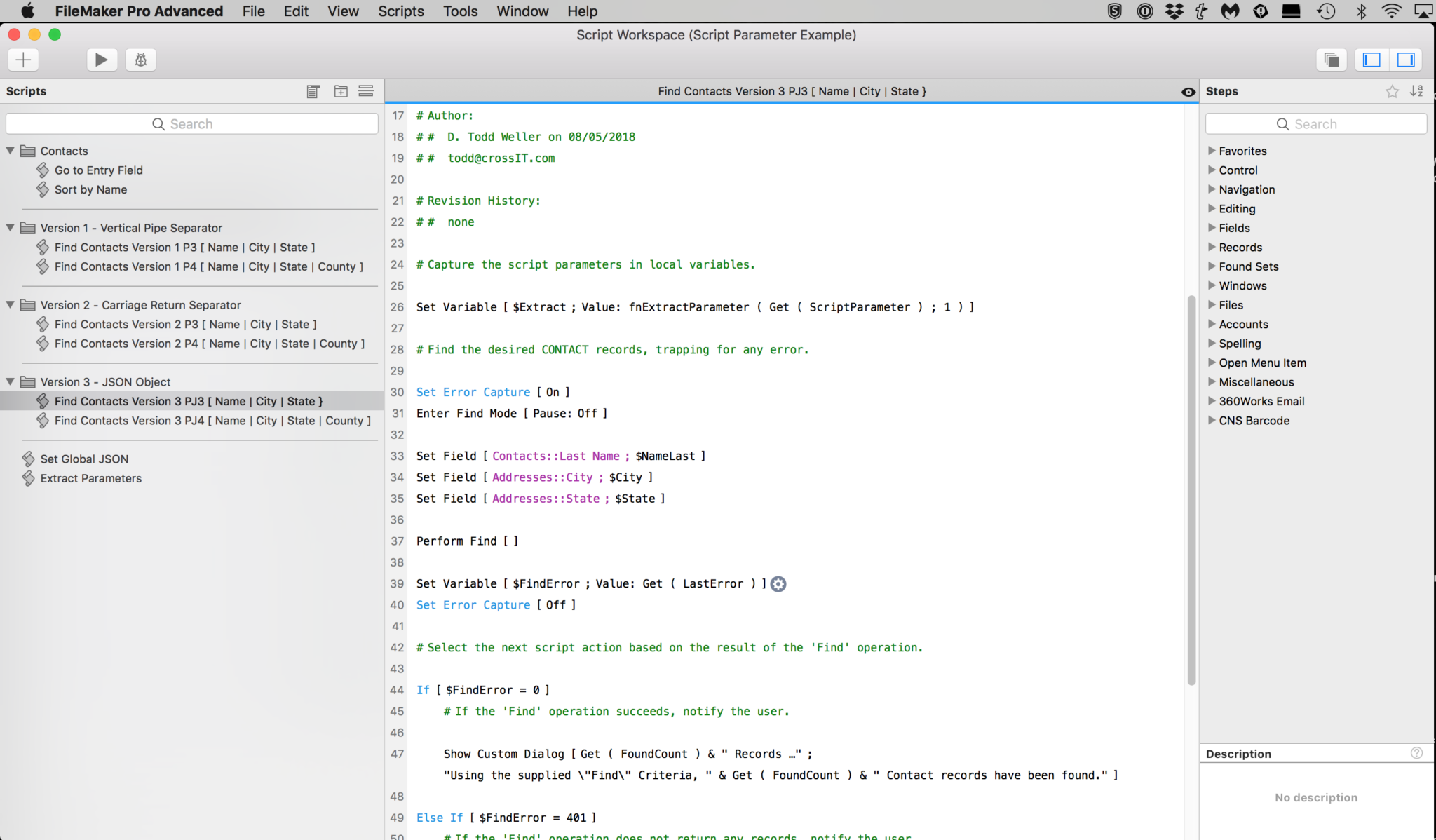Click the 1Password menu bar icon
Image resolution: width=1436 pixels, height=840 pixels.
tap(1144, 11)
